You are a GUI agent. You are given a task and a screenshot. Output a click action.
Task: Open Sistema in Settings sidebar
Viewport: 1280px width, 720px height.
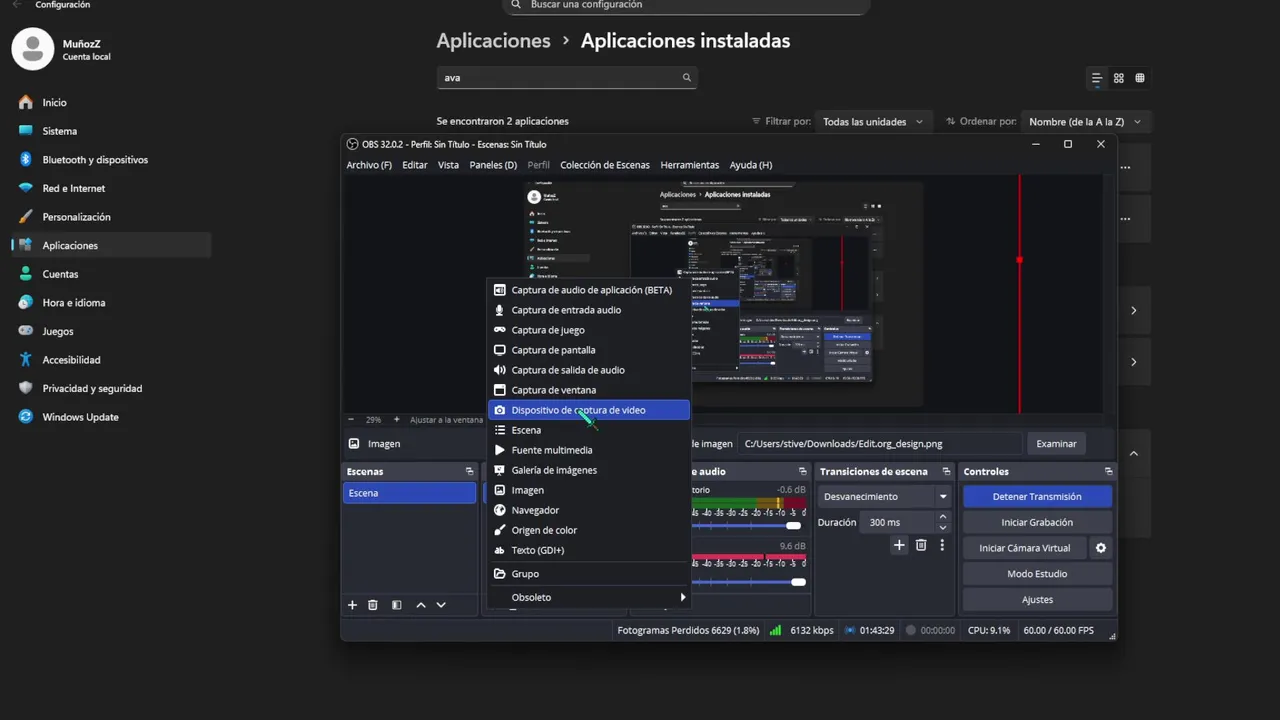(x=110, y=131)
